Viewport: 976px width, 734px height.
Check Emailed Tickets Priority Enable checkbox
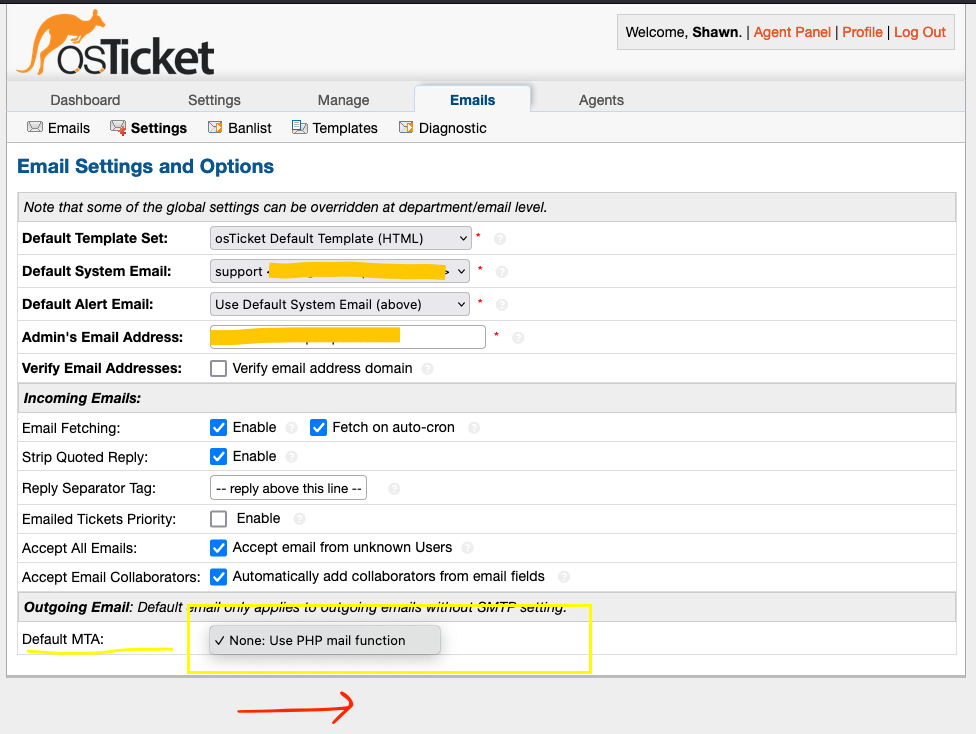[218, 519]
